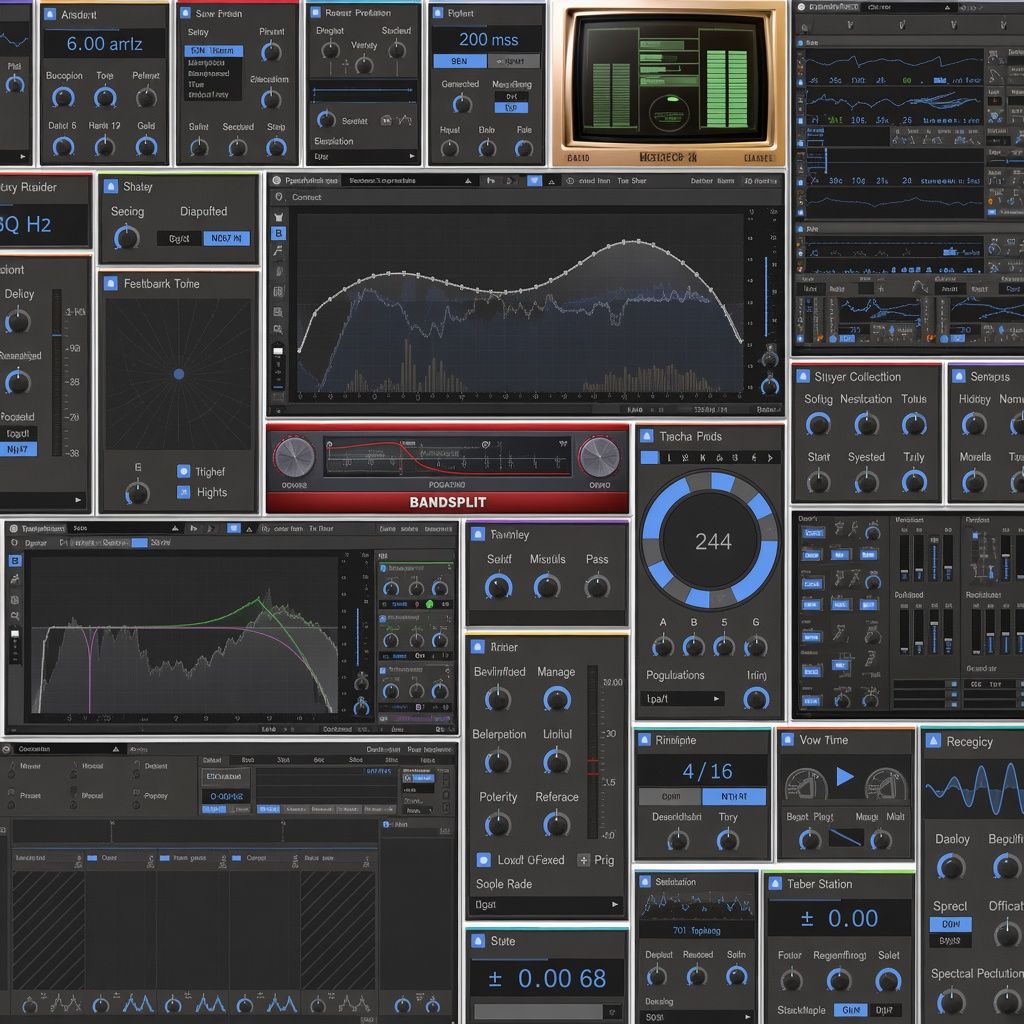
Task: Open the Connect tab in the analyzer
Action: point(306,197)
